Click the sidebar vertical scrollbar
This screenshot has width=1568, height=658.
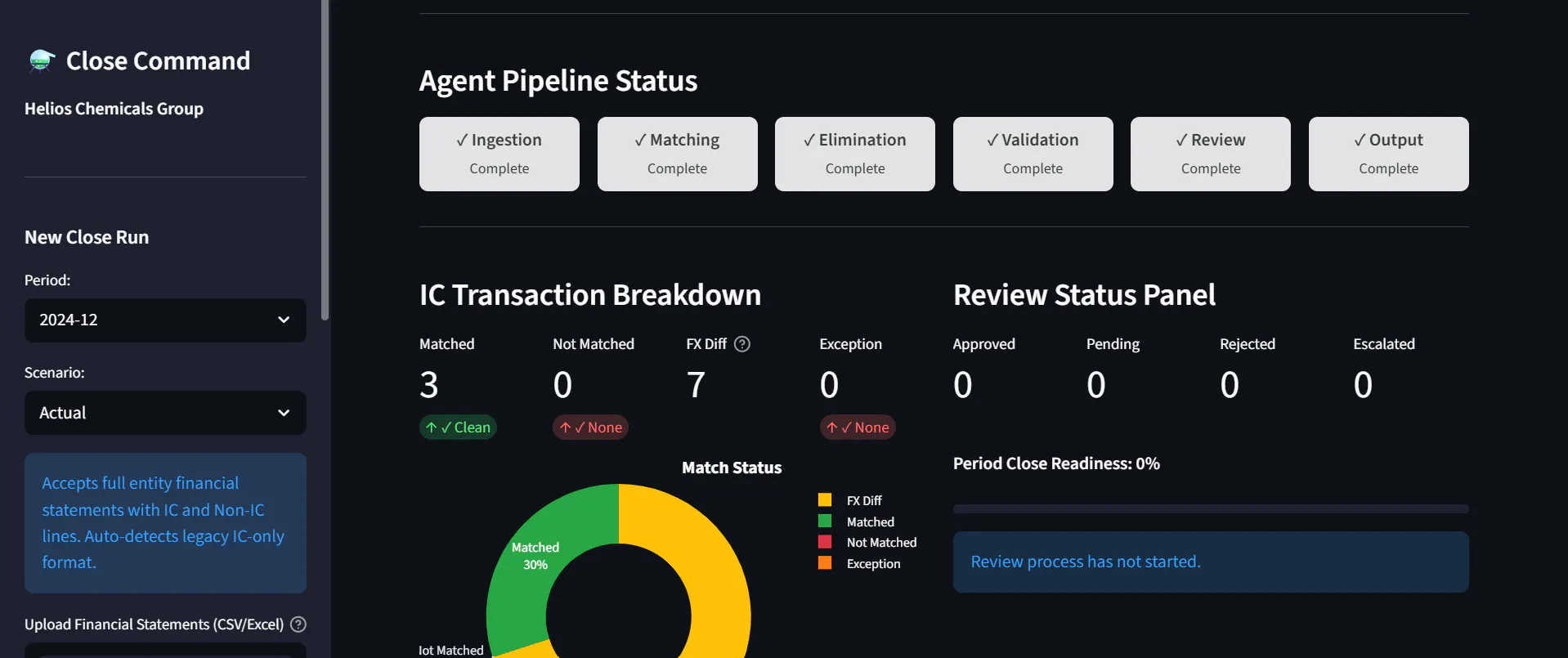(x=325, y=159)
